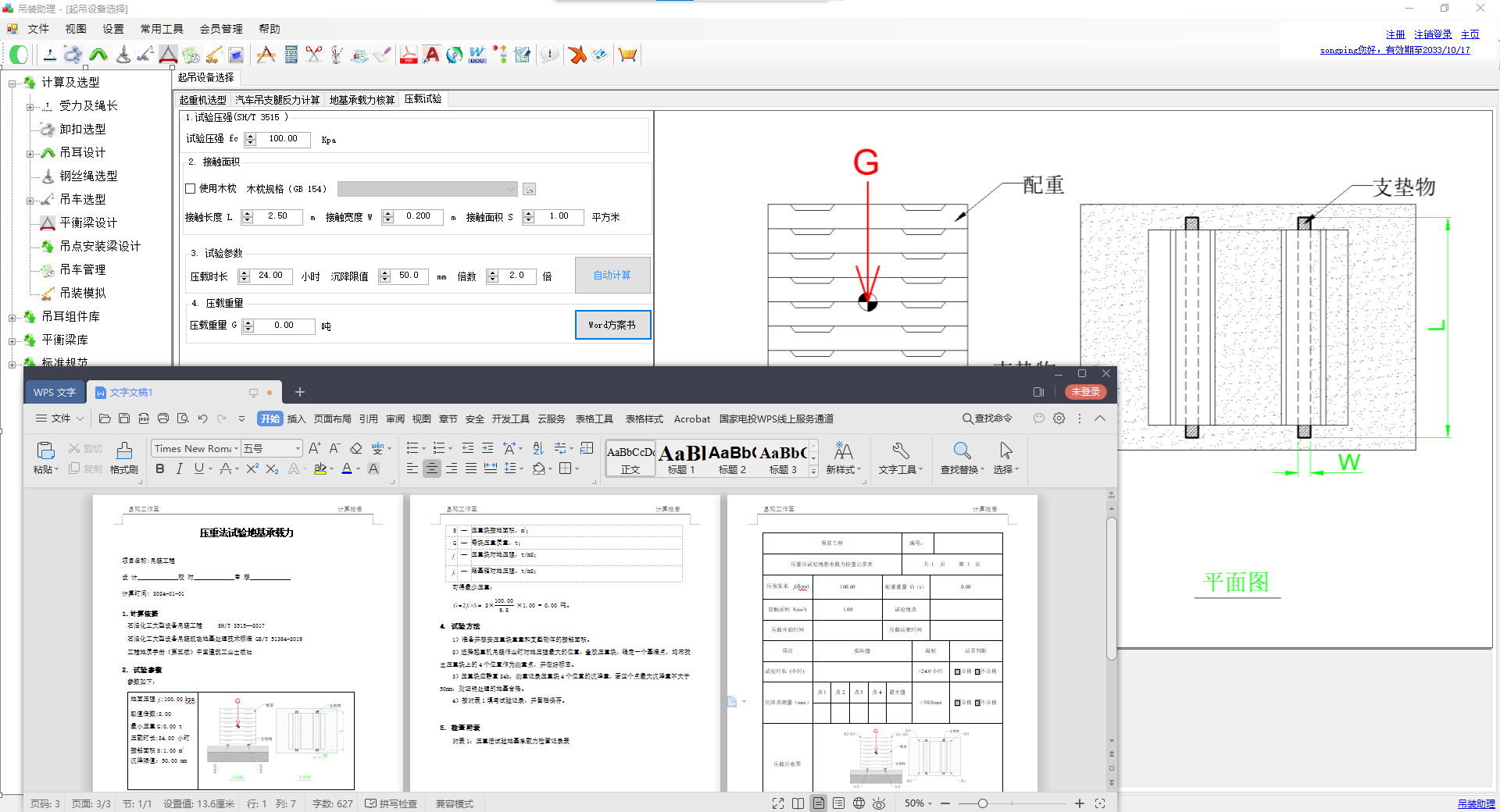Apply italic formatting in WPS ribbon
1500x812 pixels.
(x=180, y=468)
